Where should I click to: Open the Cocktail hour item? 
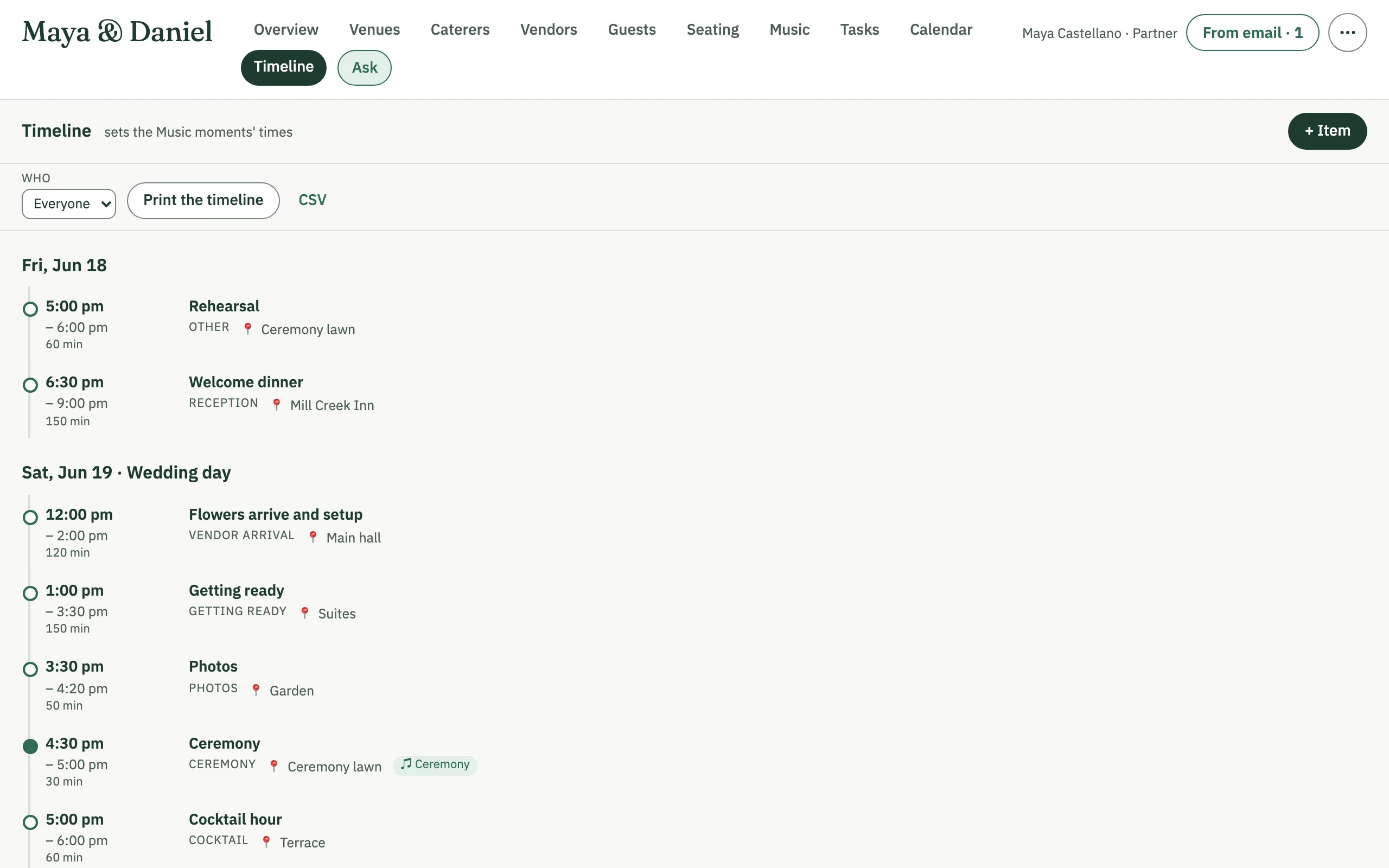pyautogui.click(x=235, y=820)
